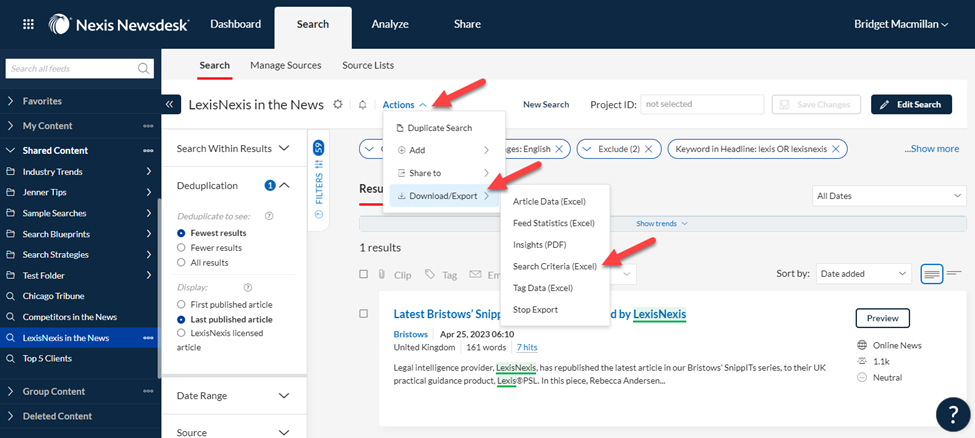The height and width of the screenshot is (438, 975).
Task: Click the Search all feeds field
Action: click(79, 68)
